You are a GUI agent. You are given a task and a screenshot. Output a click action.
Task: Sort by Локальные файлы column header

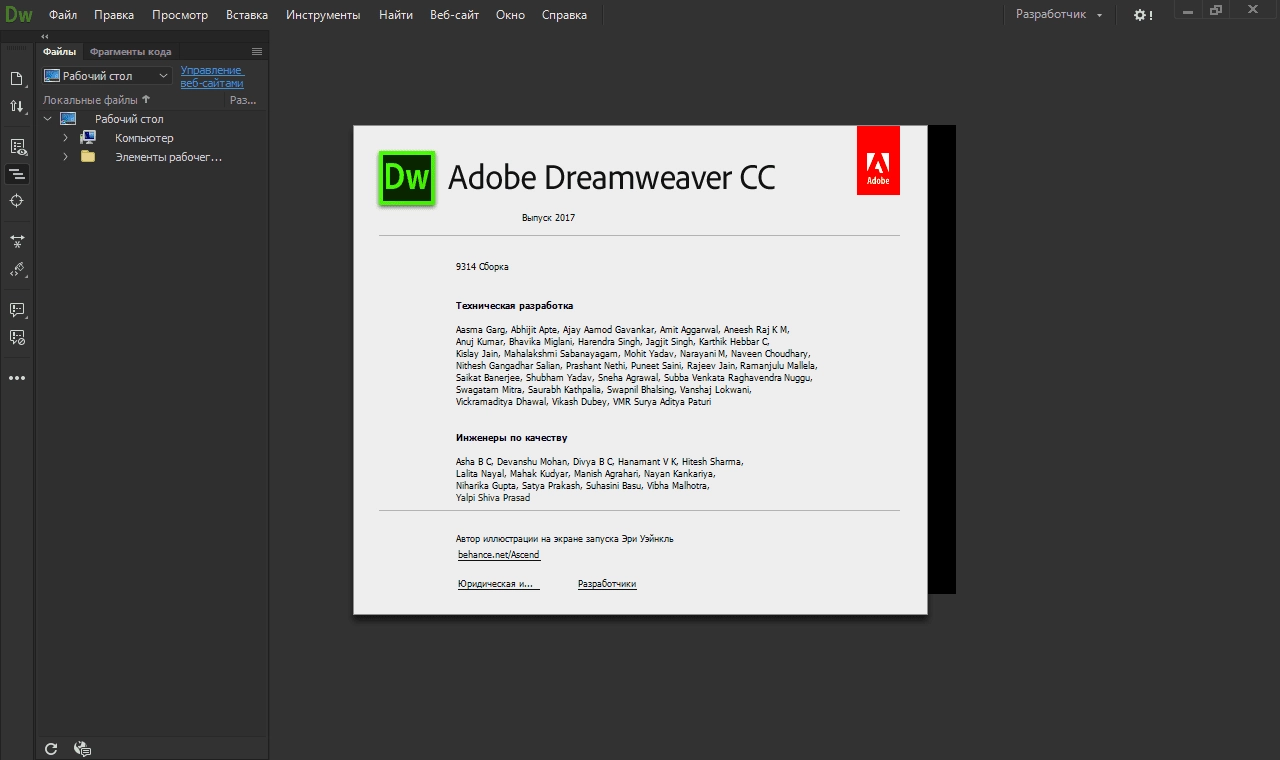[96, 100]
